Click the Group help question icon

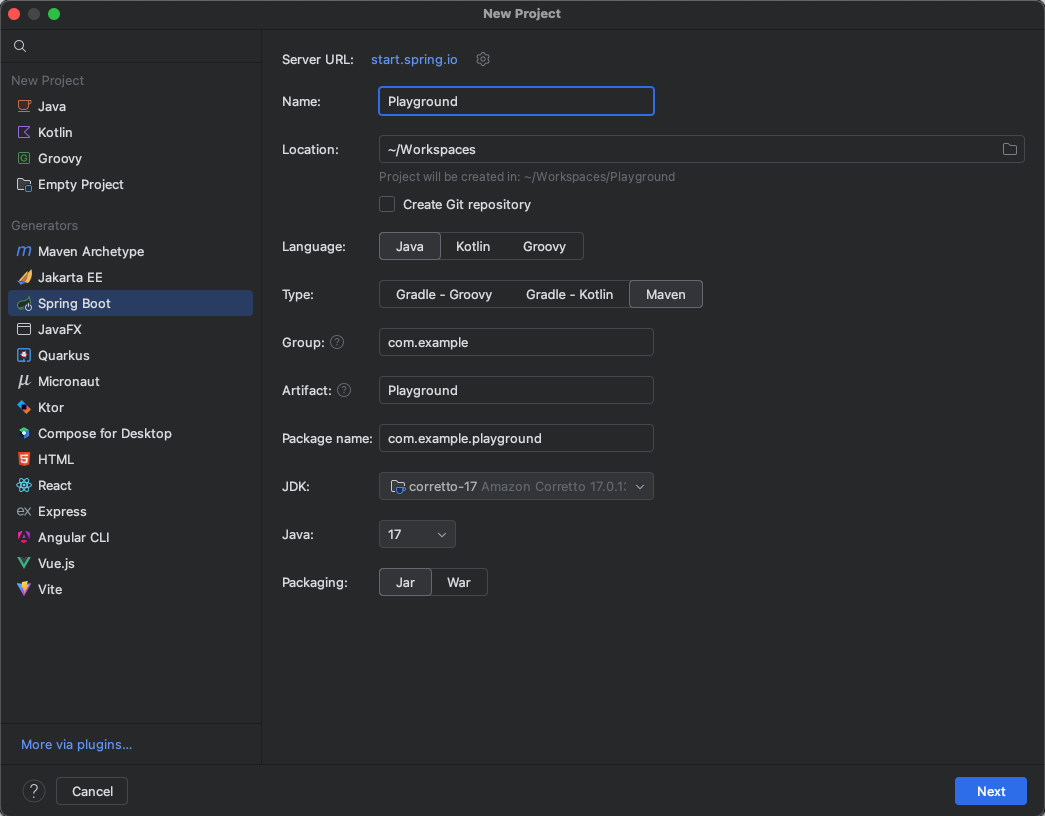337,342
